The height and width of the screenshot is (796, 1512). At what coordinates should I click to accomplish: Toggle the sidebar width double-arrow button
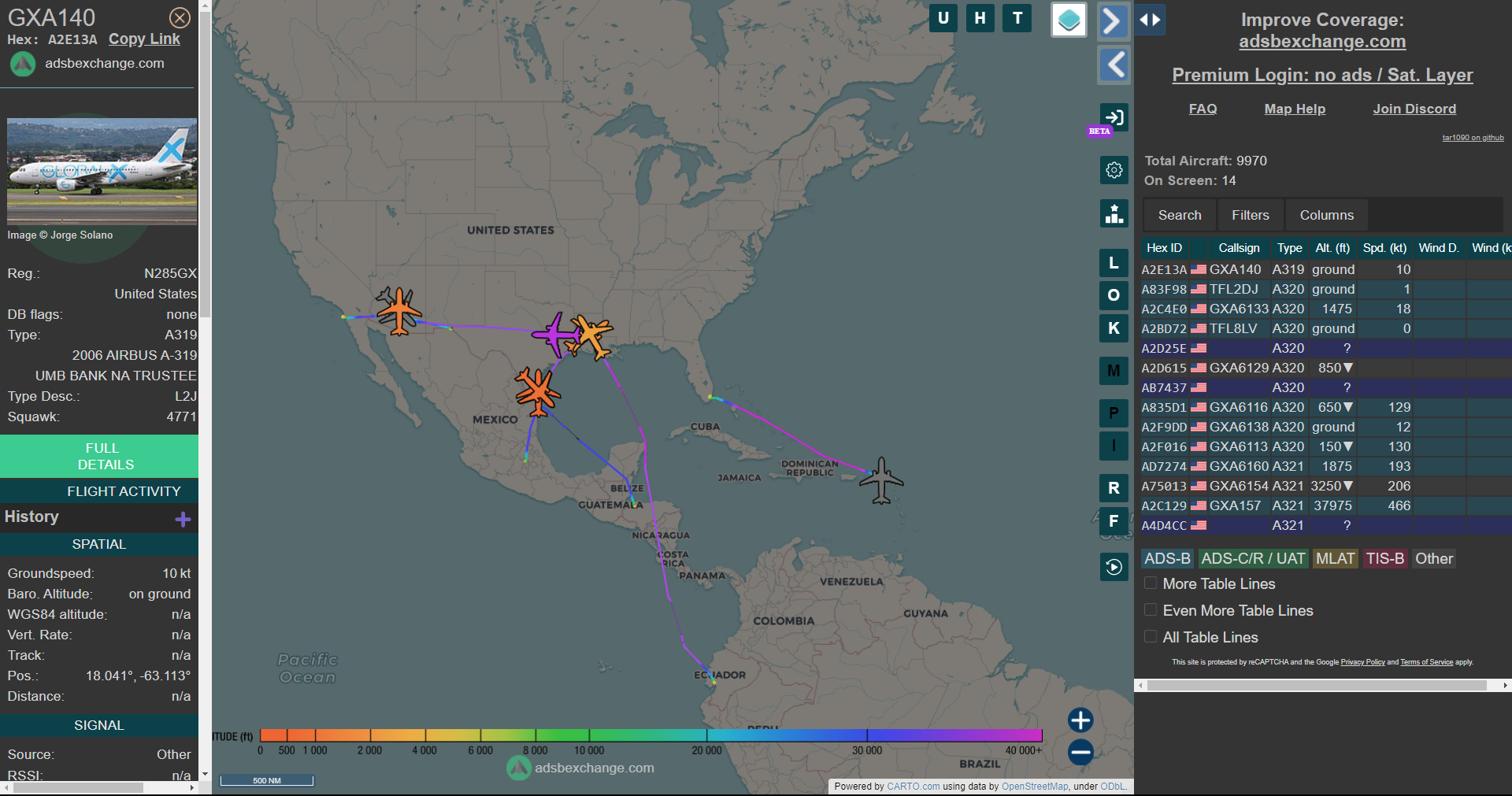coord(1150,20)
